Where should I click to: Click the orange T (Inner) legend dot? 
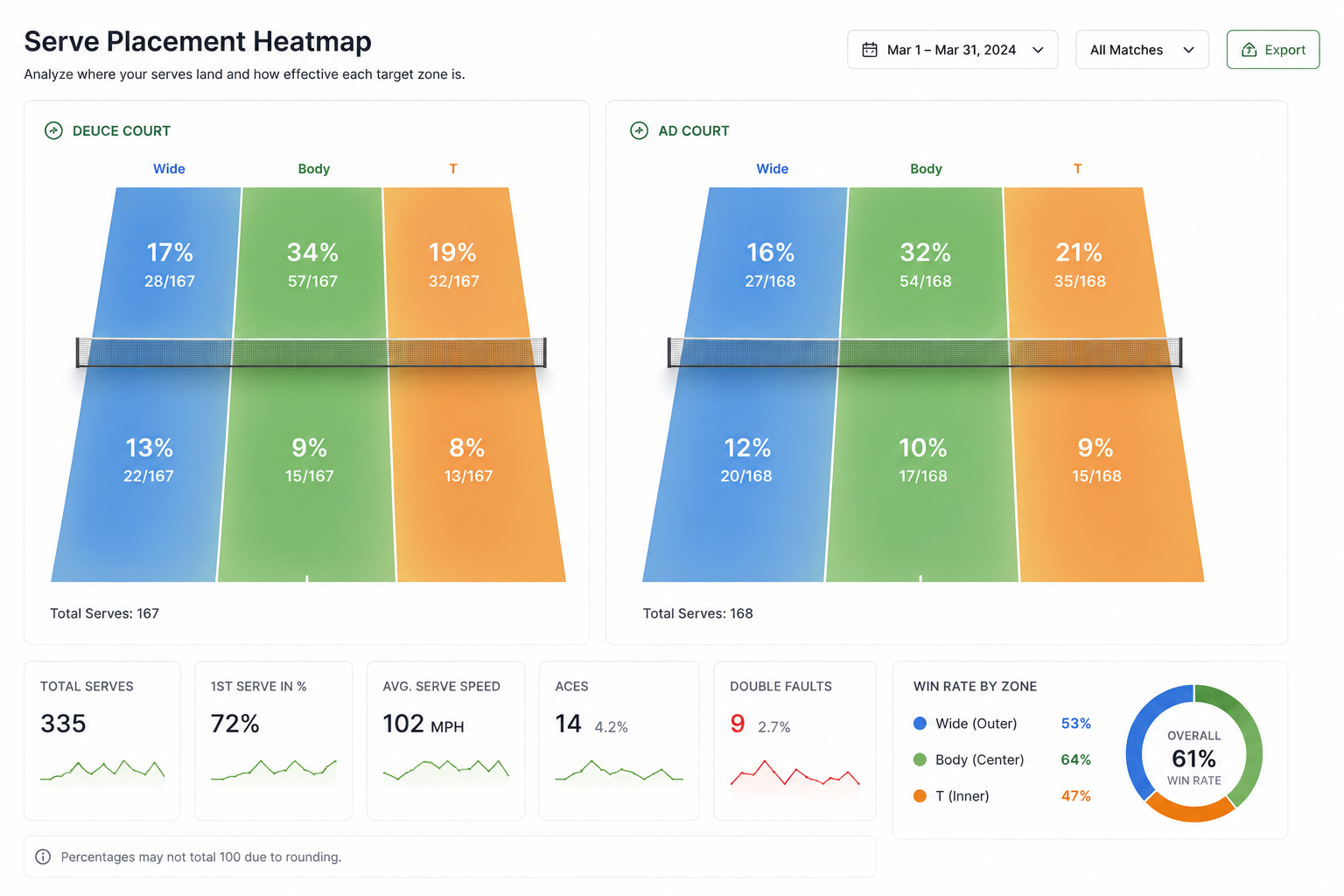coord(920,796)
